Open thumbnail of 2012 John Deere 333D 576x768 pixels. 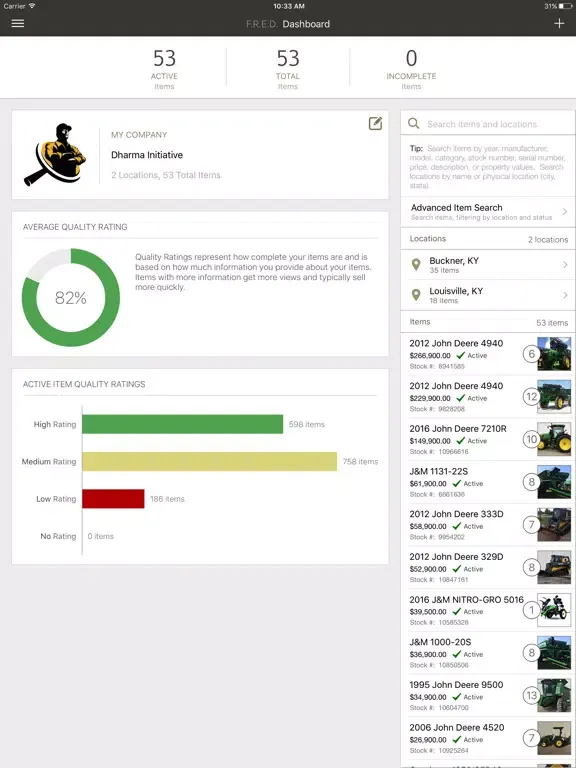click(x=554, y=525)
